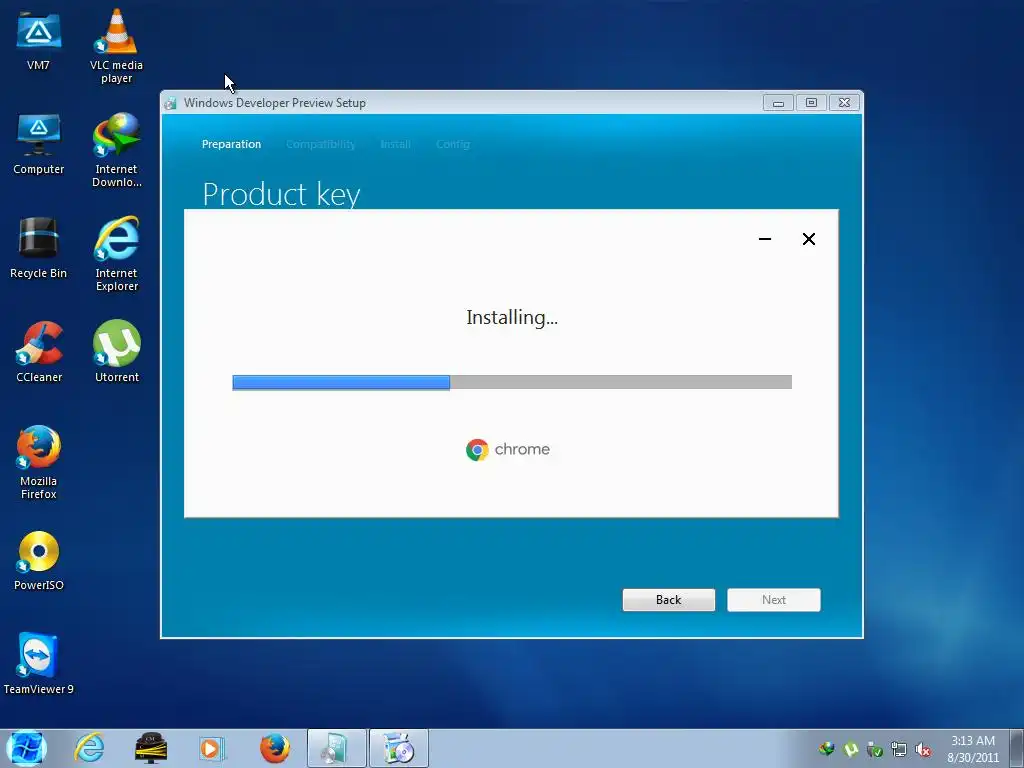Open TeamViewer 9 desktop shortcut
This screenshot has height=768, width=1024.
click(x=39, y=663)
